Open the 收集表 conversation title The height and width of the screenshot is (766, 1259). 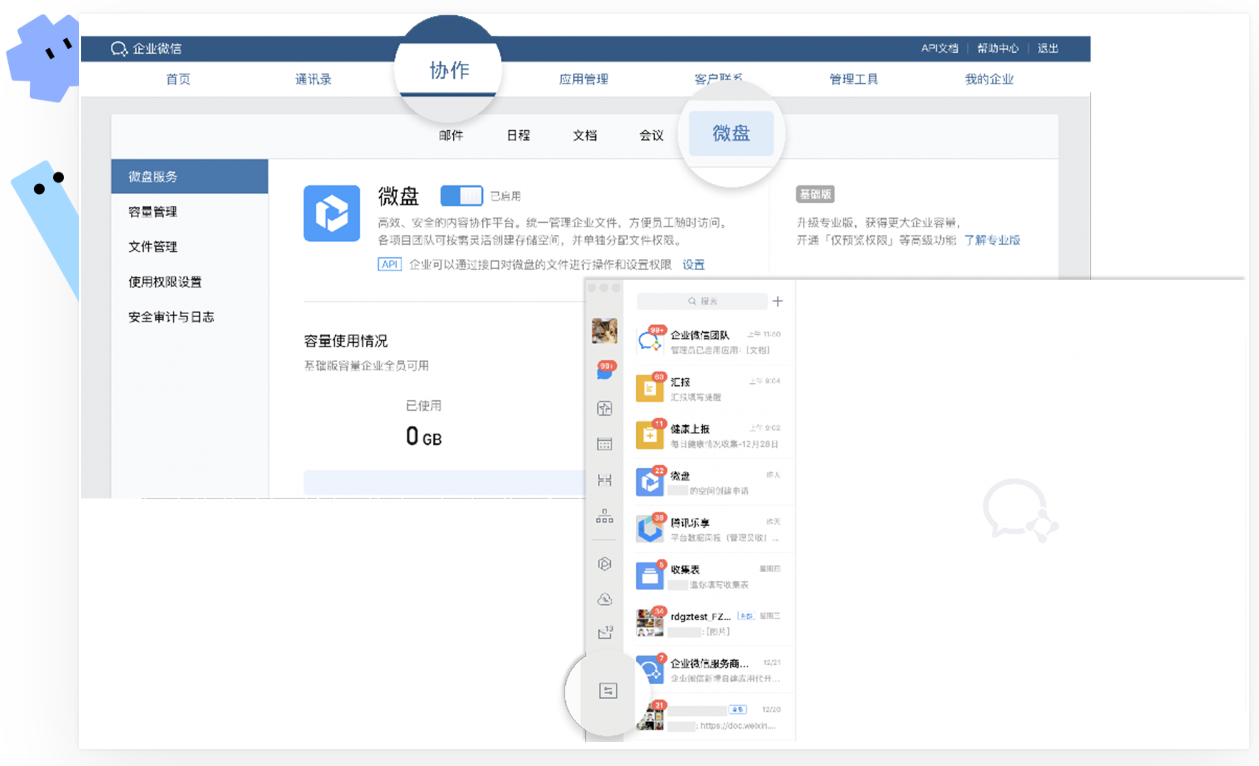(x=685, y=570)
